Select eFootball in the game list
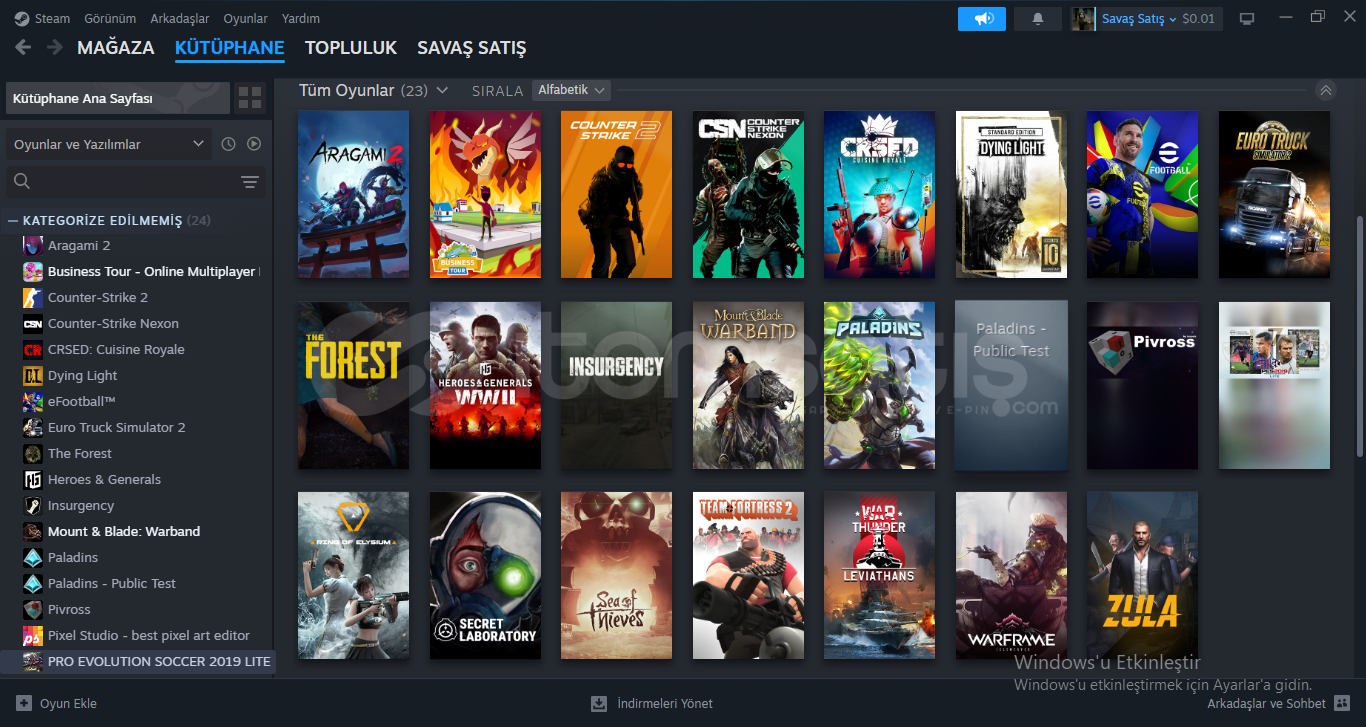Image resolution: width=1366 pixels, height=727 pixels. coord(136,401)
